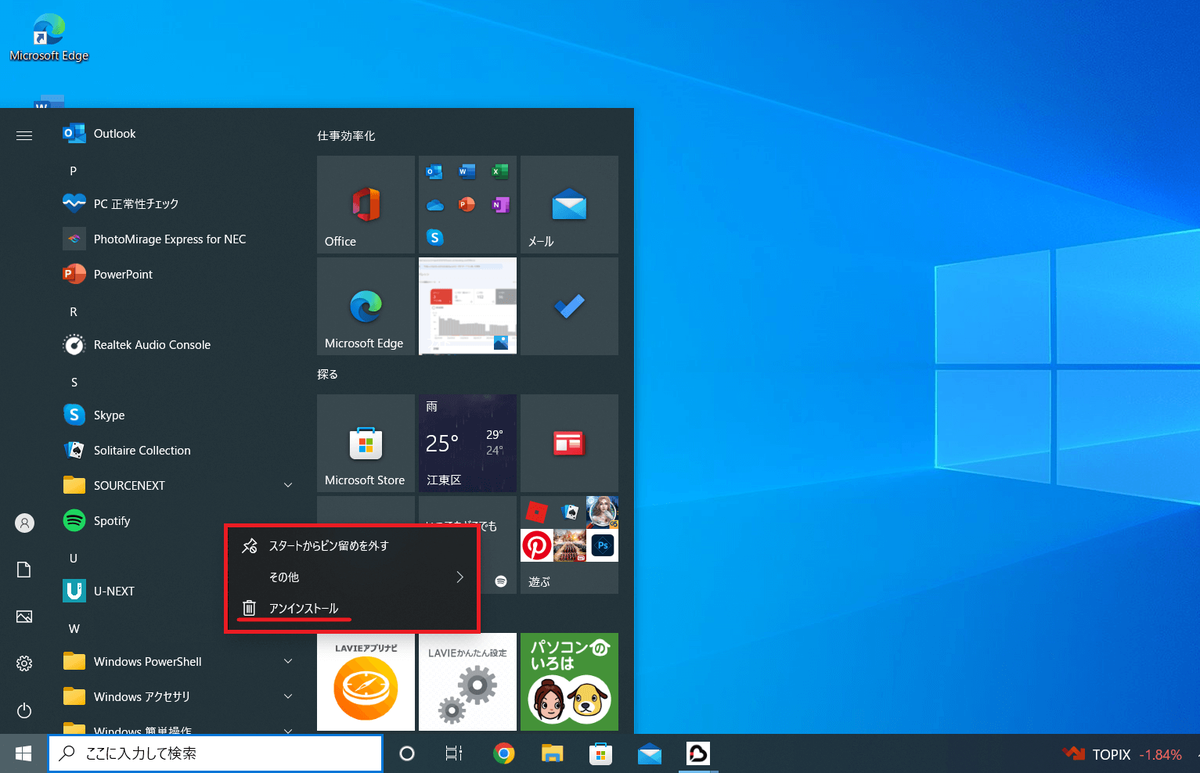Jump to letter W section header
The image size is (1200, 773).
point(74,628)
